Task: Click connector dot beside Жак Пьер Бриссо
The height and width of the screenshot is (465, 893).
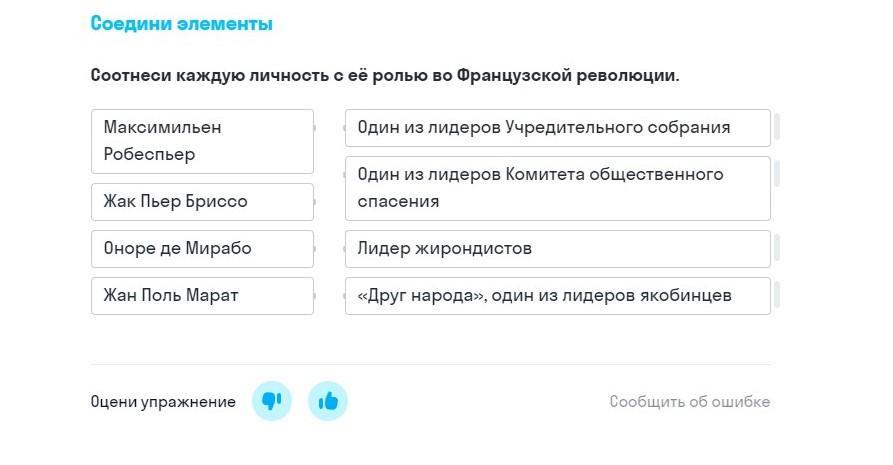Action: [x=315, y=202]
